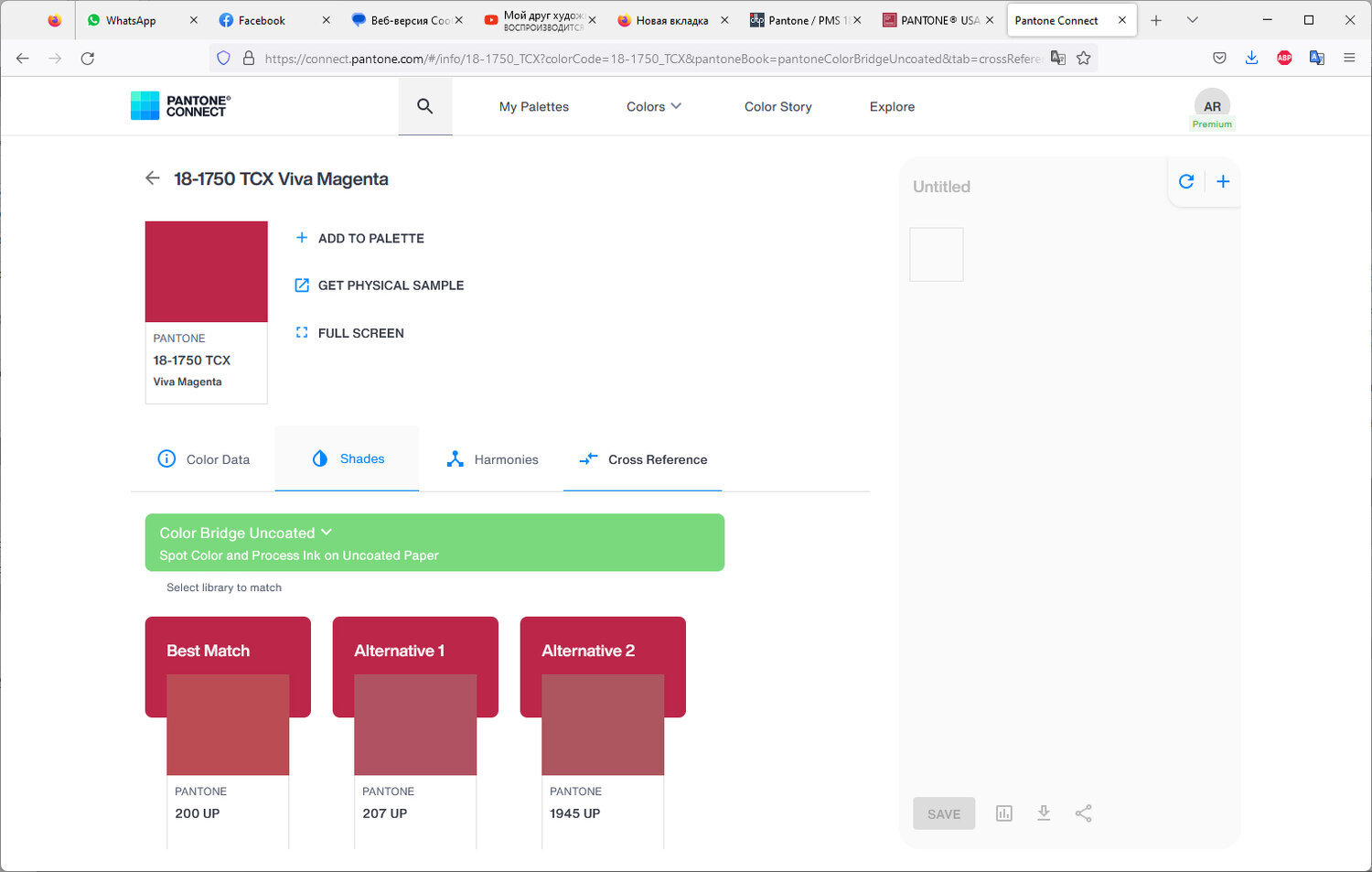Open the translator extension icon in toolbar
The height and width of the screenshot is (872, 1372).
click(x=1317, y=59)
